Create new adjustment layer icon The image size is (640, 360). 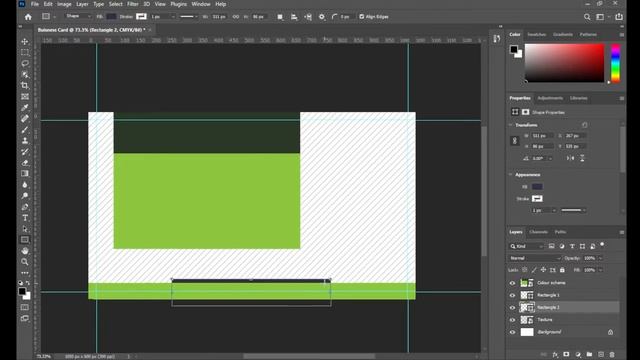[578, 354]
